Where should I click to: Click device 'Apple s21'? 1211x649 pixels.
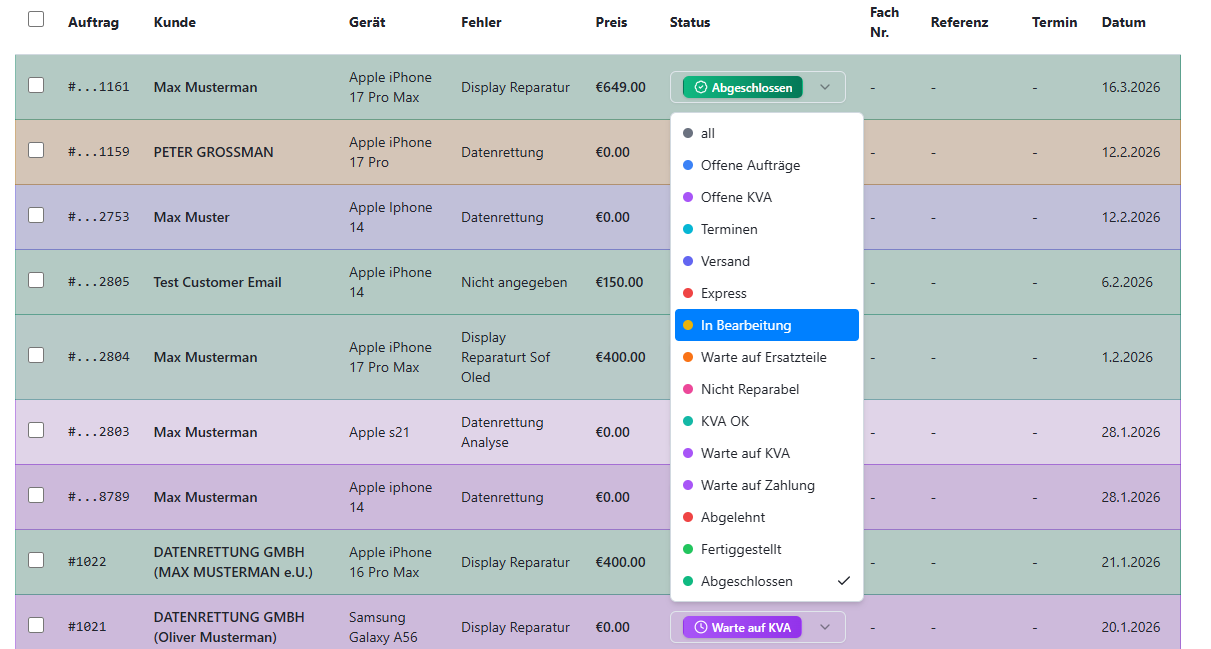(x=381, y=432)
